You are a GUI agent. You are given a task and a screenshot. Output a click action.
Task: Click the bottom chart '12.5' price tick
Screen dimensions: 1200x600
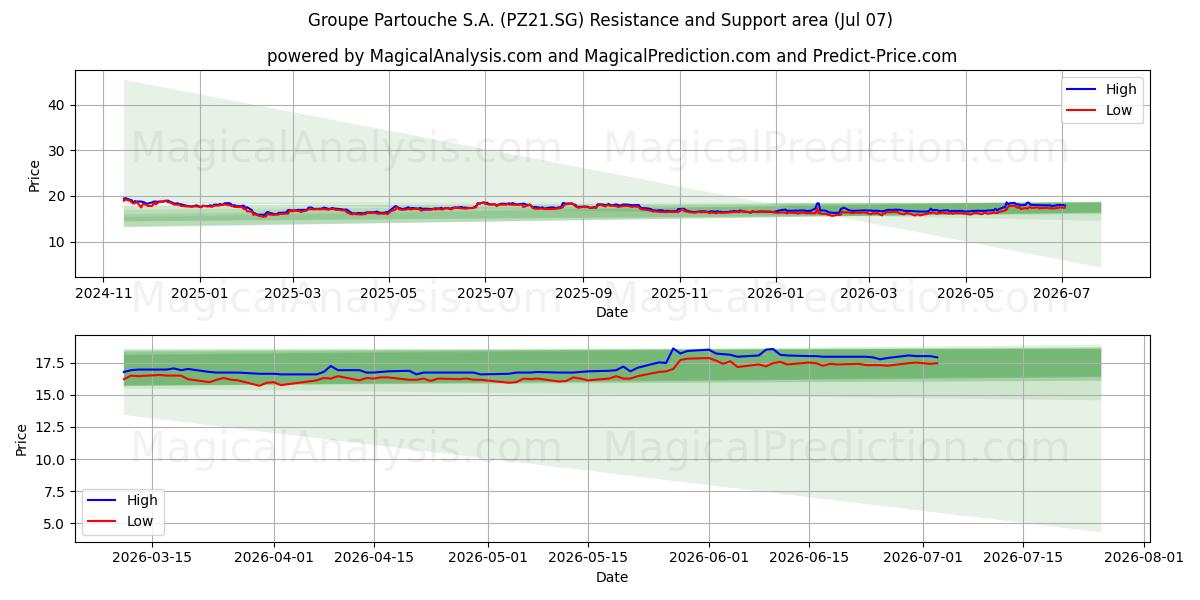52,427
